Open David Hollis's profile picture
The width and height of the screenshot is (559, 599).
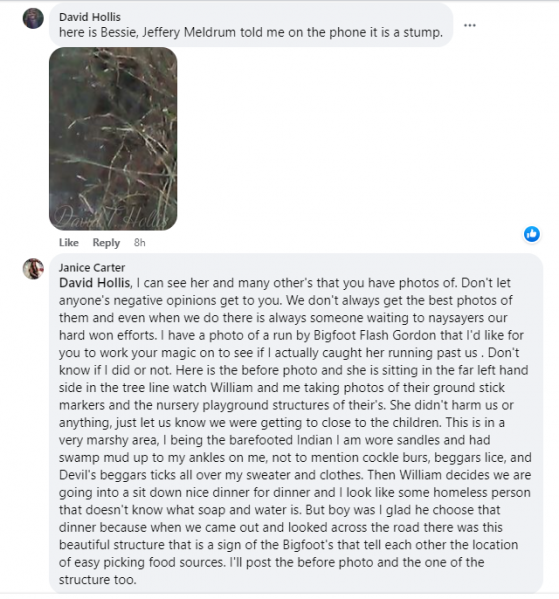click(x=33, y=18)
